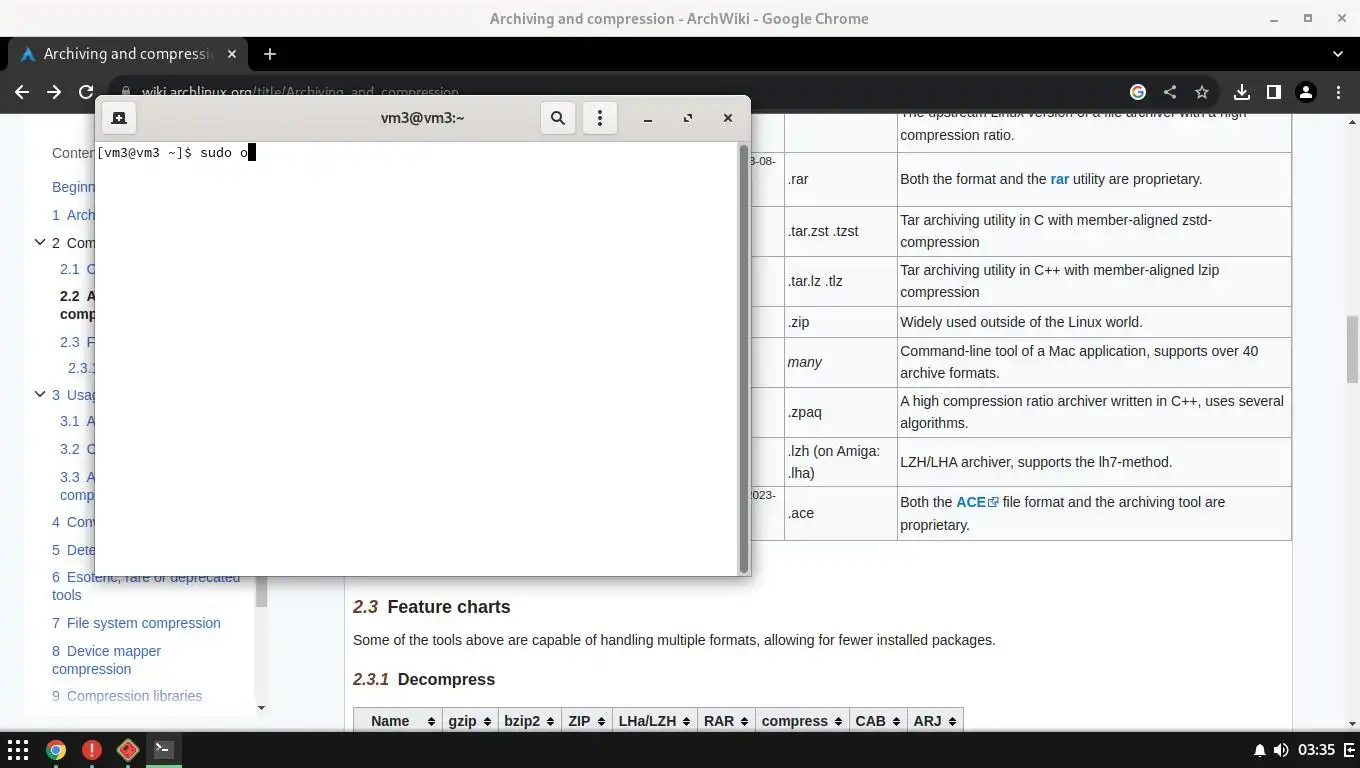This screenshot has height=768, width=1360.
Task: Bookmark this page with the star
Action: [1202, 92]
